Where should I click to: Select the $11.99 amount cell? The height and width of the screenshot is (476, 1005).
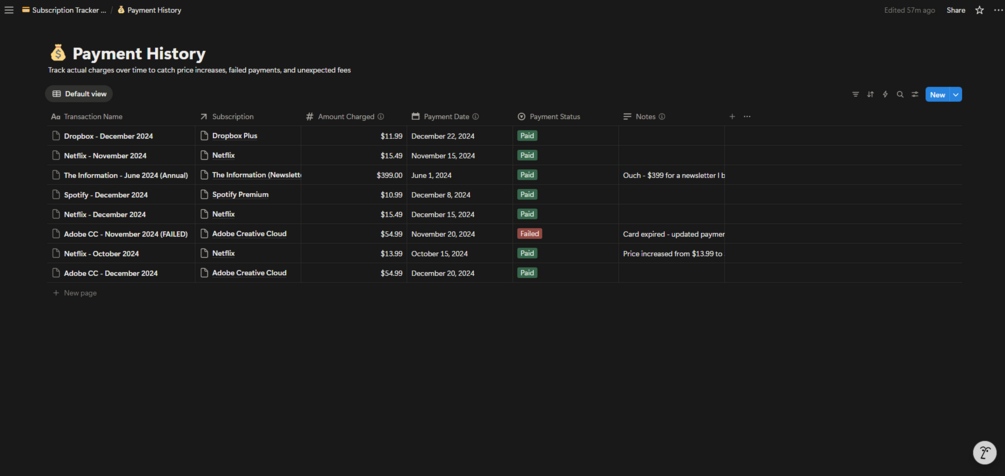[354, 136]
